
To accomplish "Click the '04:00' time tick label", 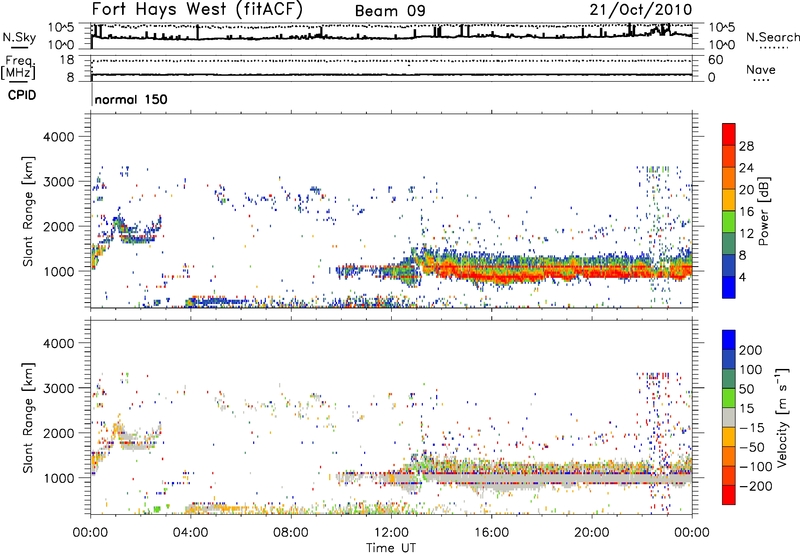I will pyautogui.click(x=191, y=533).
